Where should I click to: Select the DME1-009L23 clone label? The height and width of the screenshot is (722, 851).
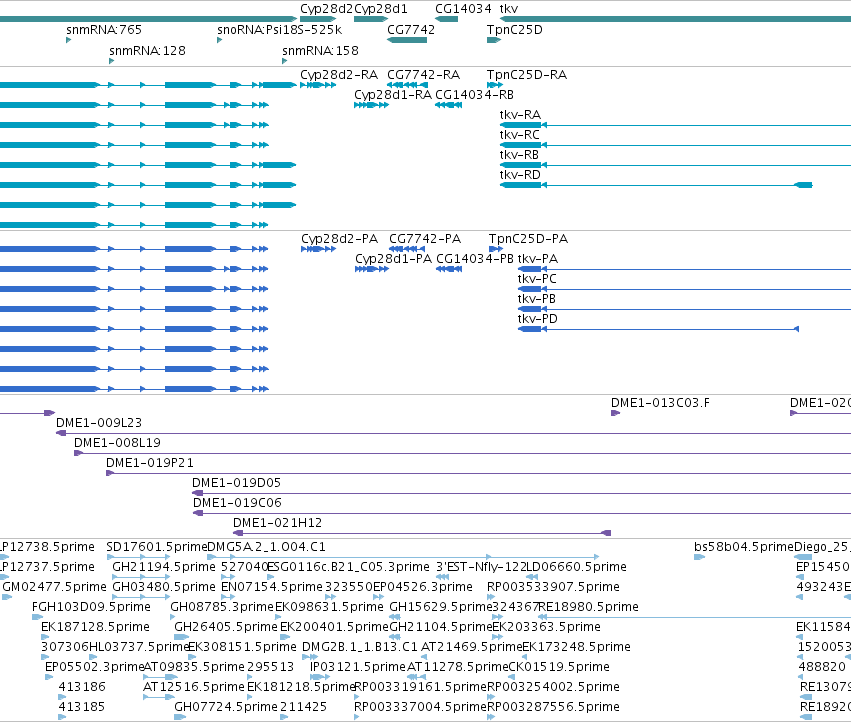coord(99,423)
